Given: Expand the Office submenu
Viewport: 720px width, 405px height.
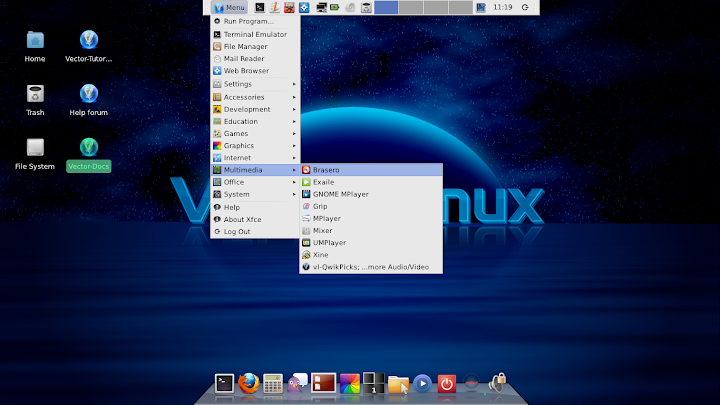Looking at the screenshot, I should (255, 182).
